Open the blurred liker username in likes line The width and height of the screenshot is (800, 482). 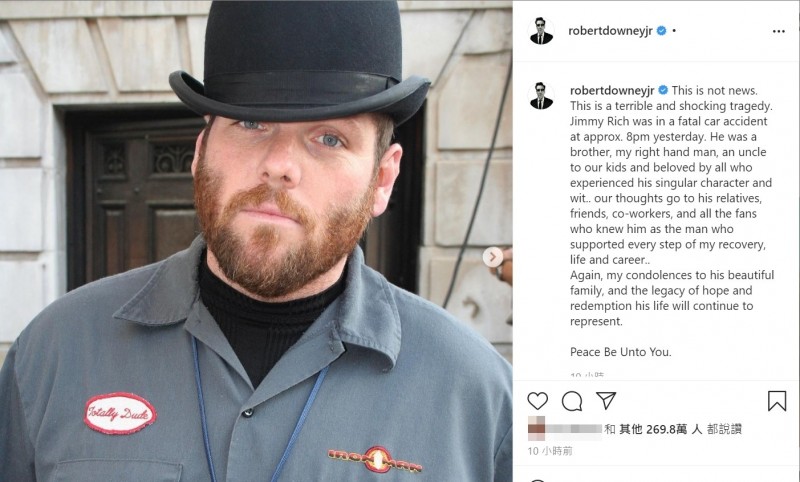[x=574, y=429]
